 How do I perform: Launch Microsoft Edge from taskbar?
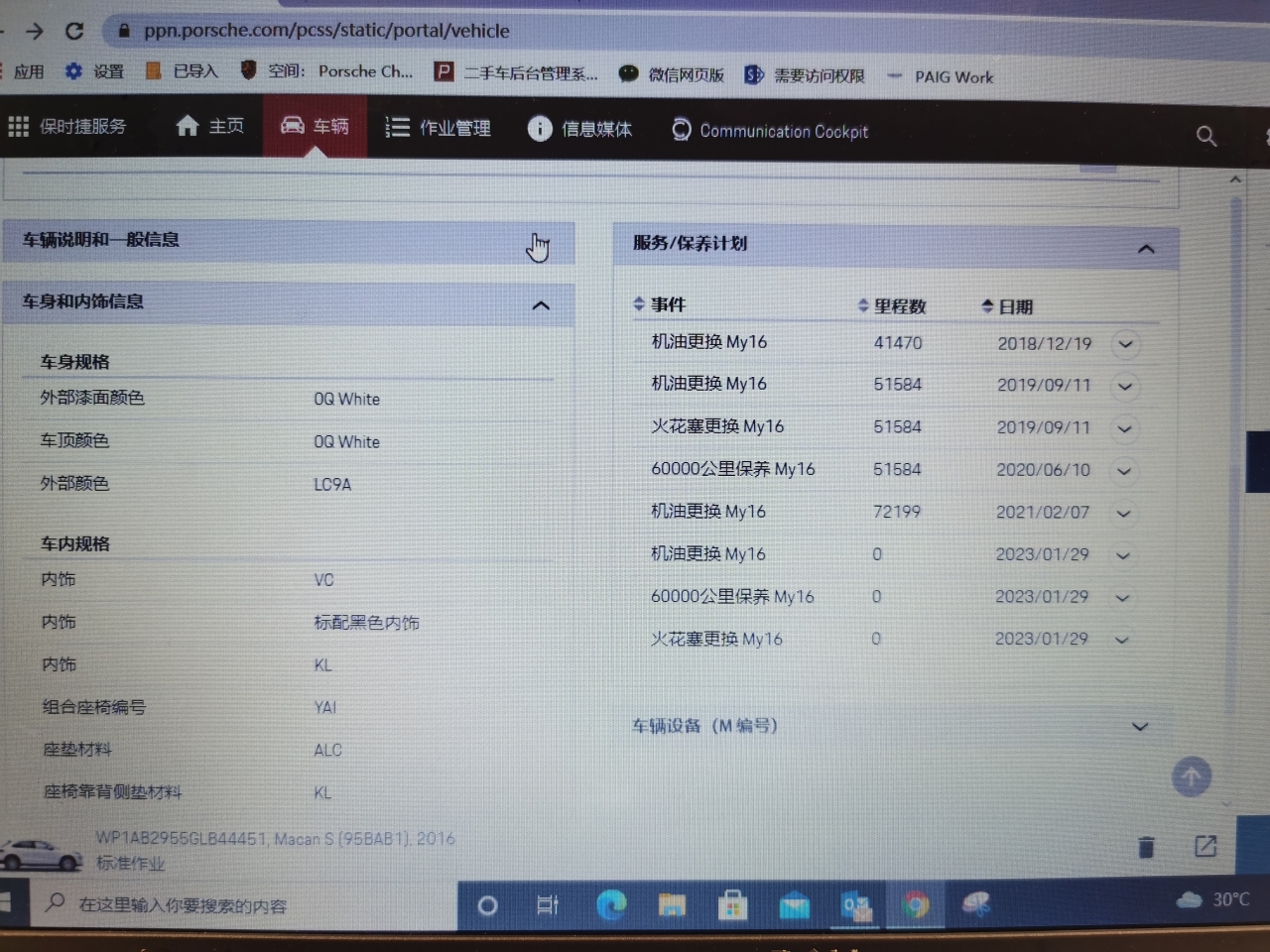tap(611, 904)
